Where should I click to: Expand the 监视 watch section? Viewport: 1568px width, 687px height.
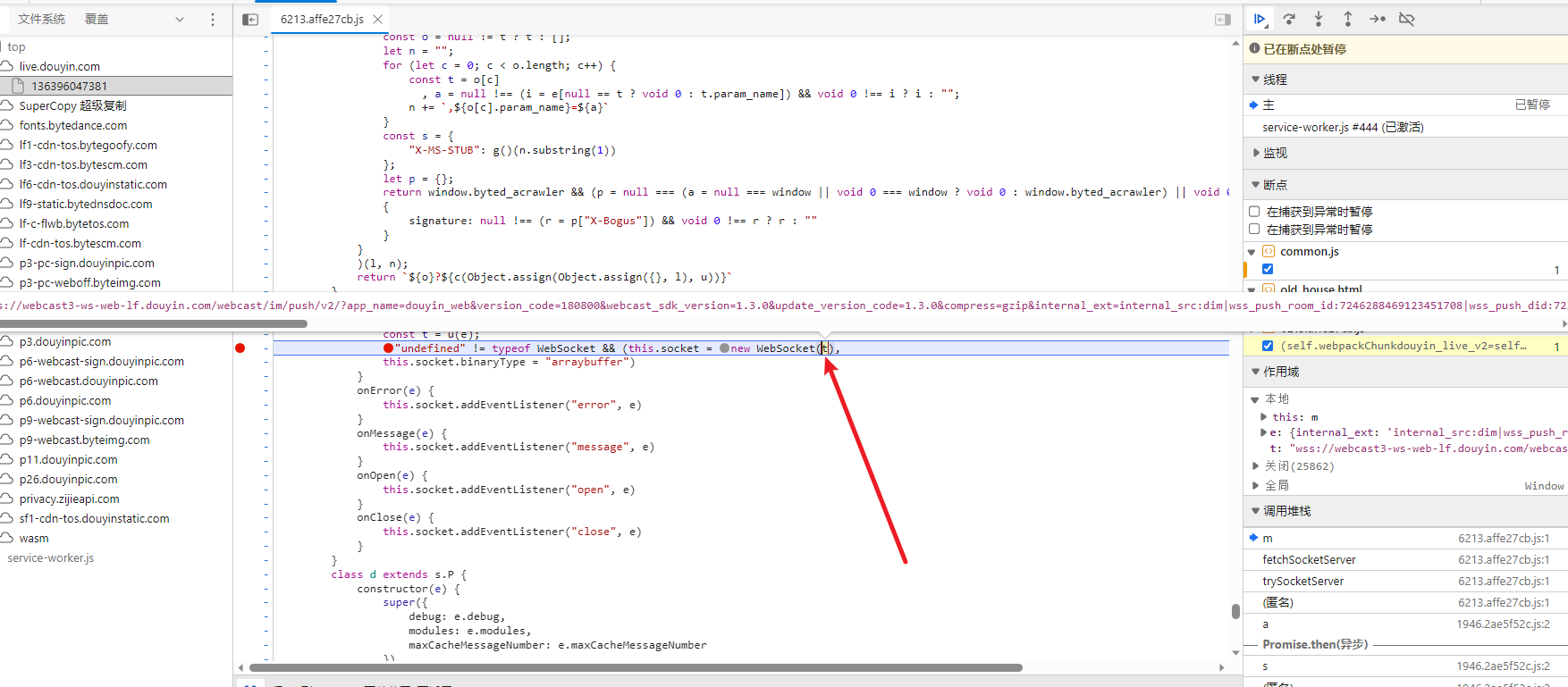(x=1256, y=153)
